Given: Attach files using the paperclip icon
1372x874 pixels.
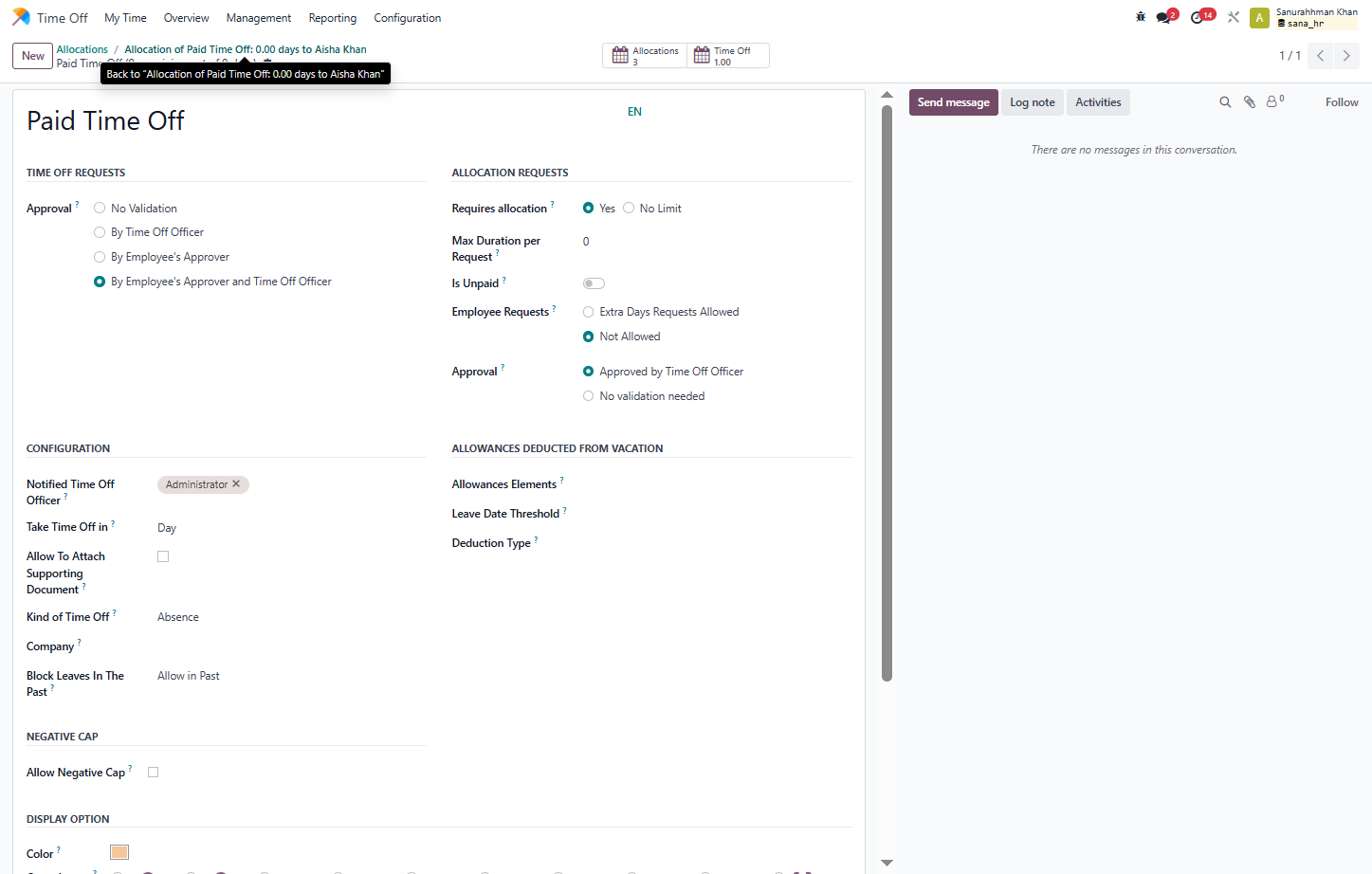Looking at the screenshot, I should click(x=1250, y=102).
